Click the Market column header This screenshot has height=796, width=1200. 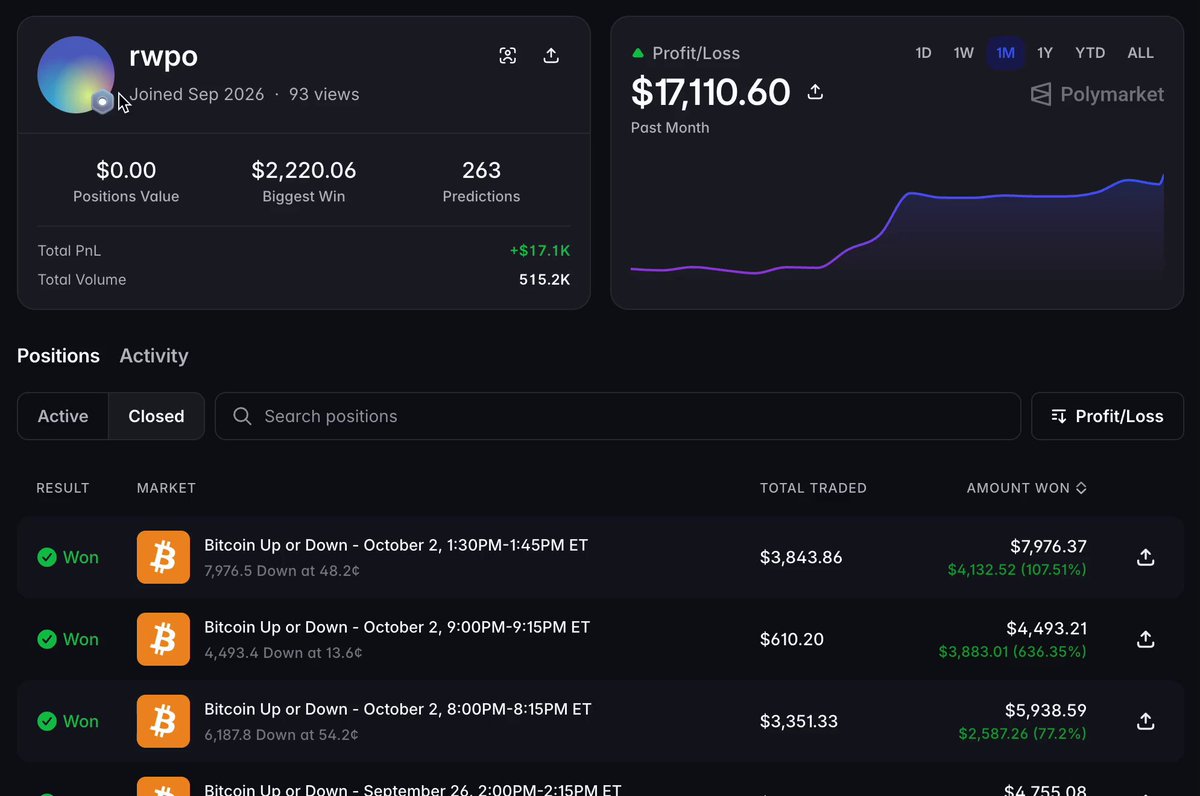[166, 488]
